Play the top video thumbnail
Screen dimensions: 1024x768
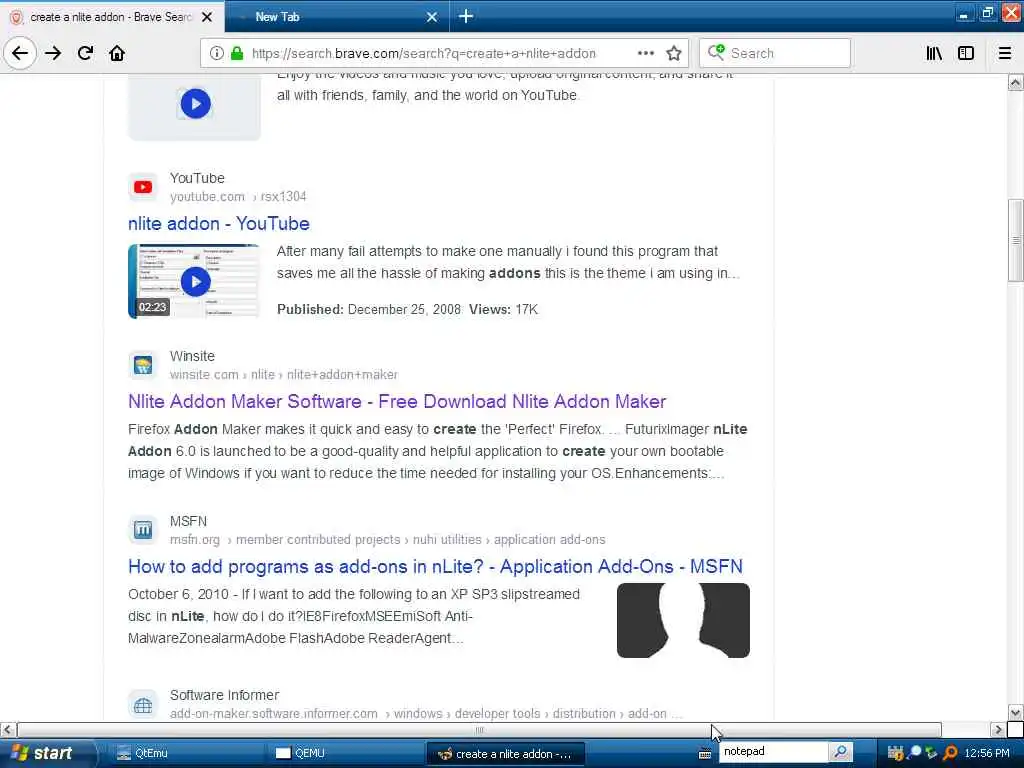click(x=195, y=104)
